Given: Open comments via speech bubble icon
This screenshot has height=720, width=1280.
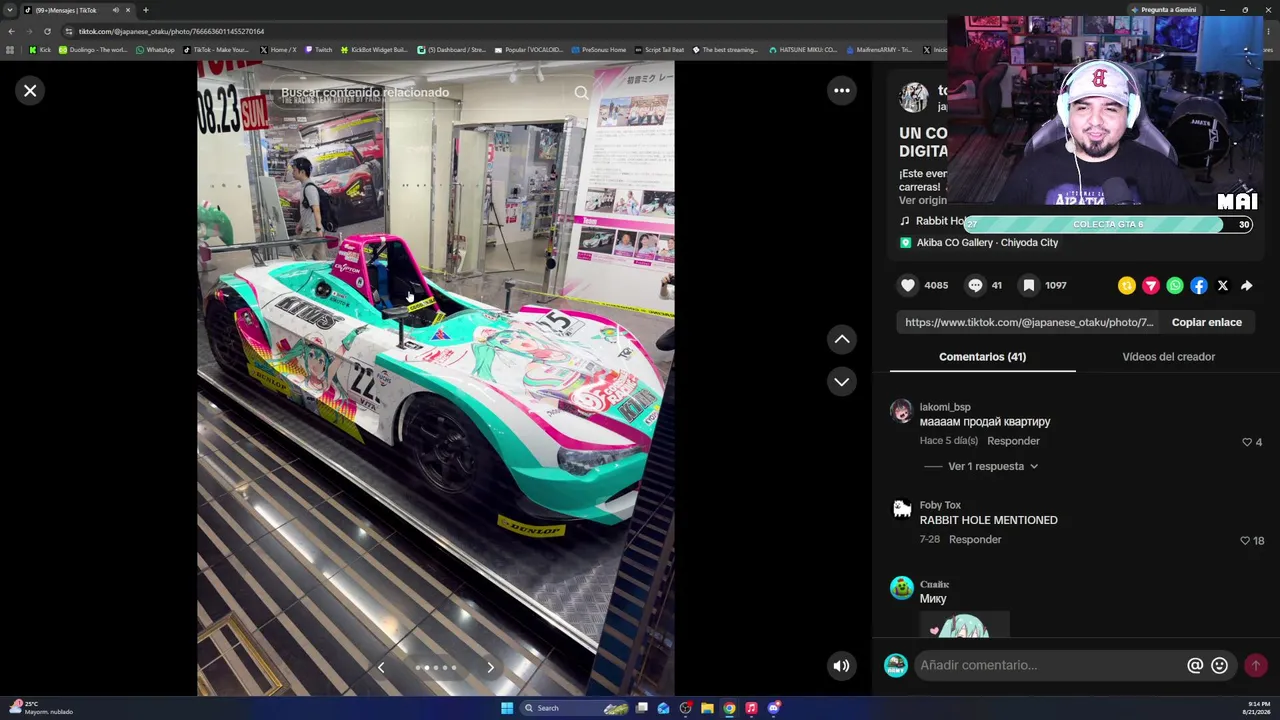Looking at the screenshot, I should tap(975, 285).
